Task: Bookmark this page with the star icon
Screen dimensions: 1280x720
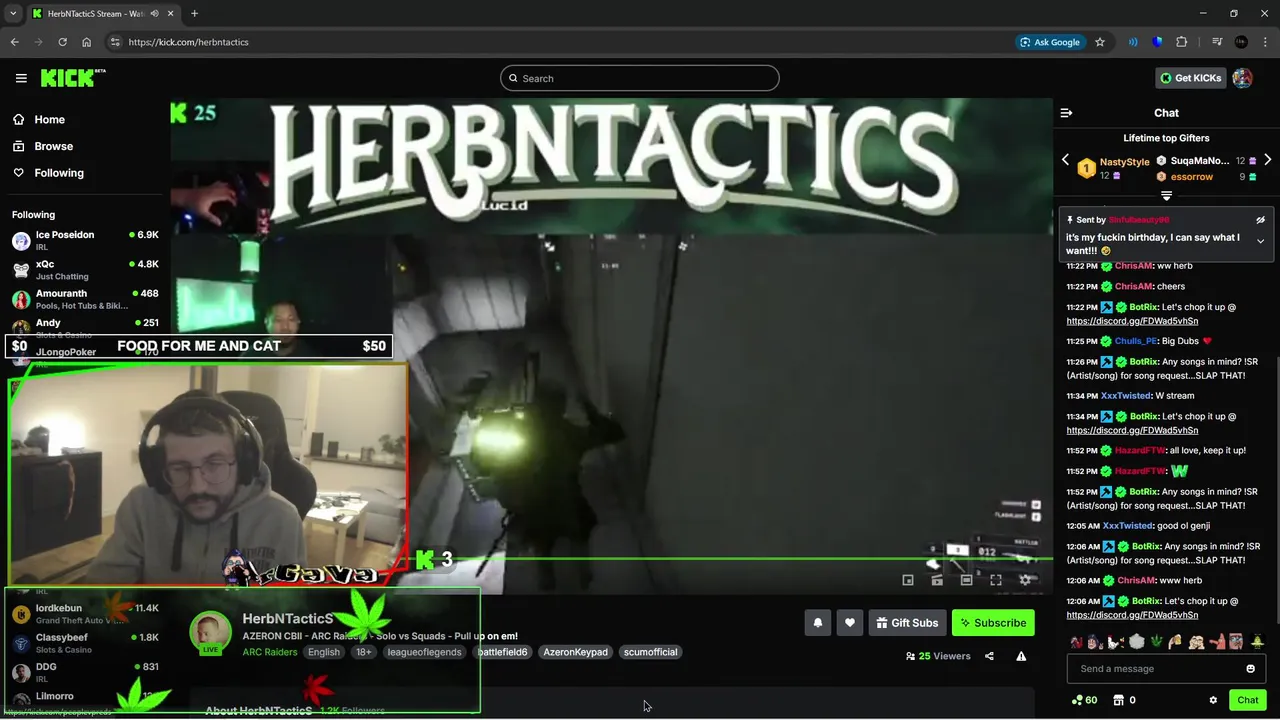Action: pos(1100,42)
